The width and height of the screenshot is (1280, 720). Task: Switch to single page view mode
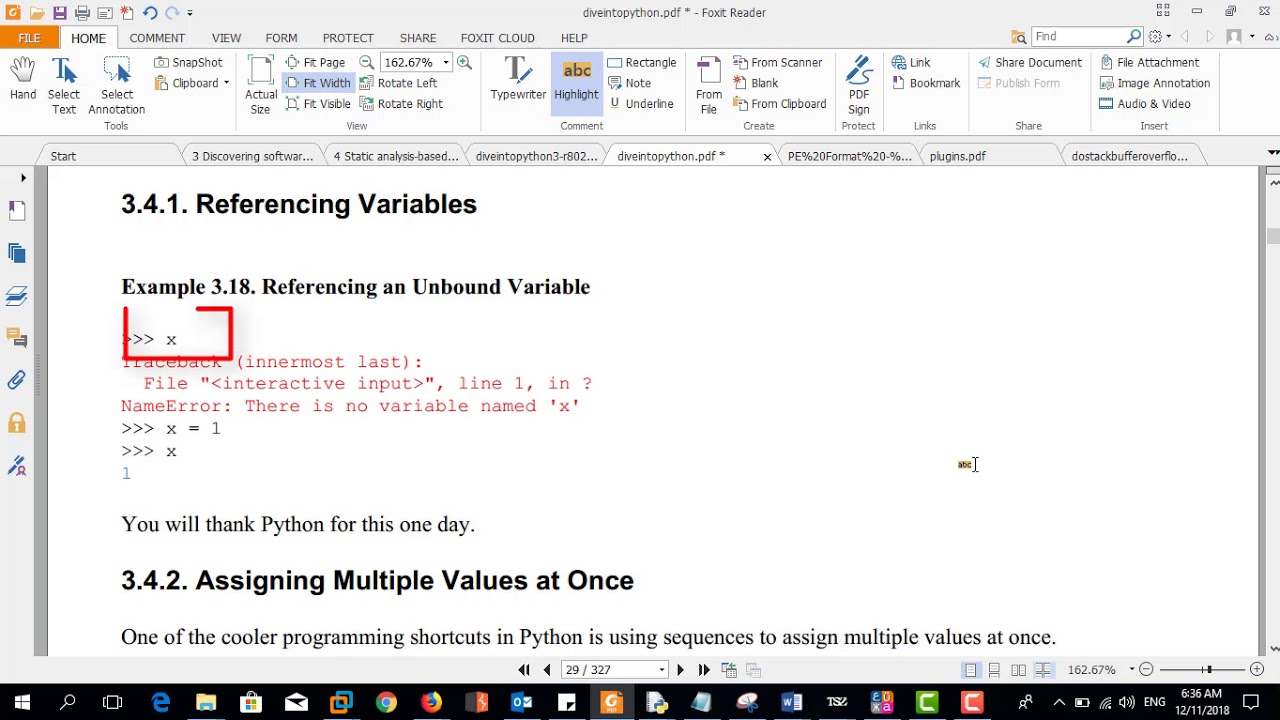[970, 670]
